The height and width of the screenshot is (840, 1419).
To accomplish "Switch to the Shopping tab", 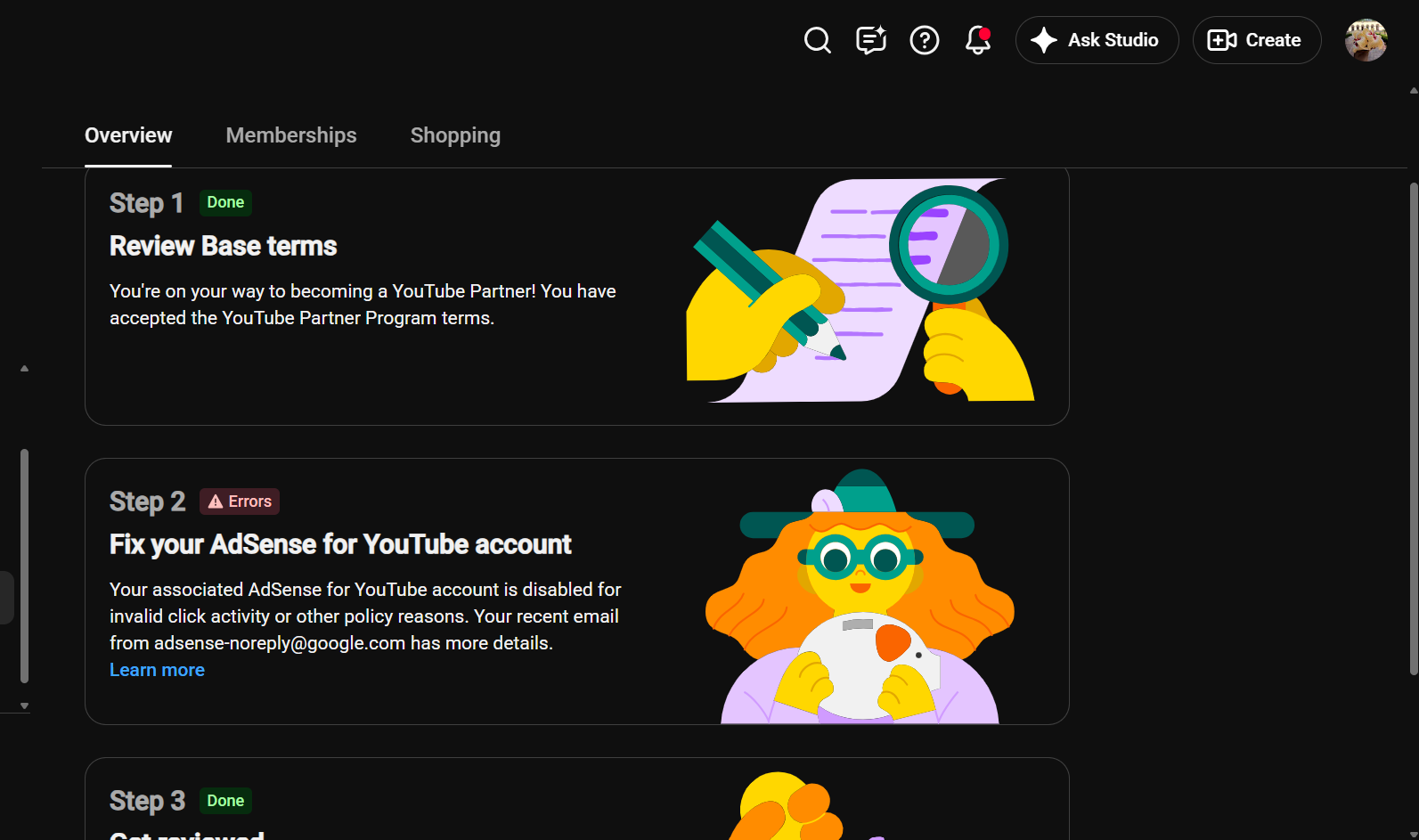I will click(x=455, y=135).
